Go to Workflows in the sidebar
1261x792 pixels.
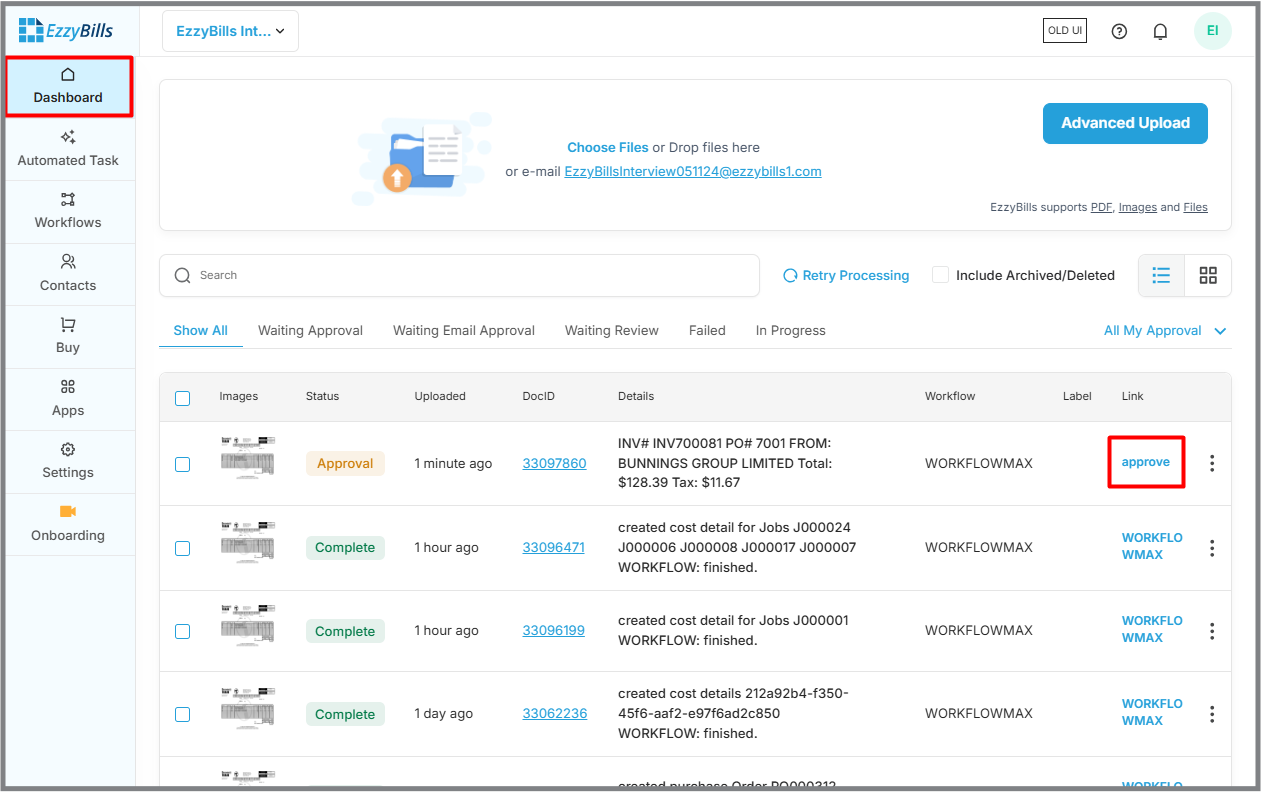[x=68, y=211]
